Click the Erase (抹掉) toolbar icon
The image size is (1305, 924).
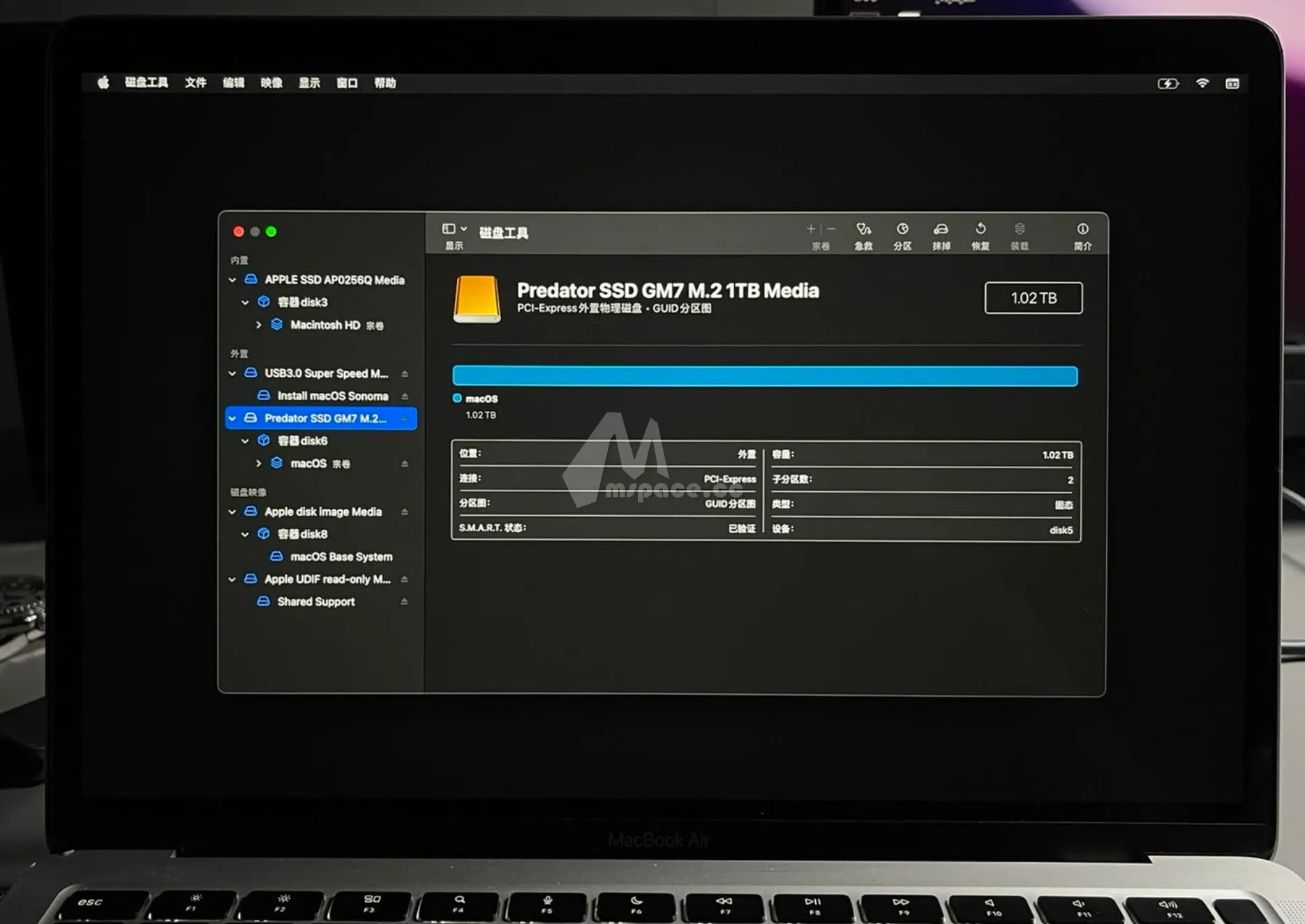[941, 230]
